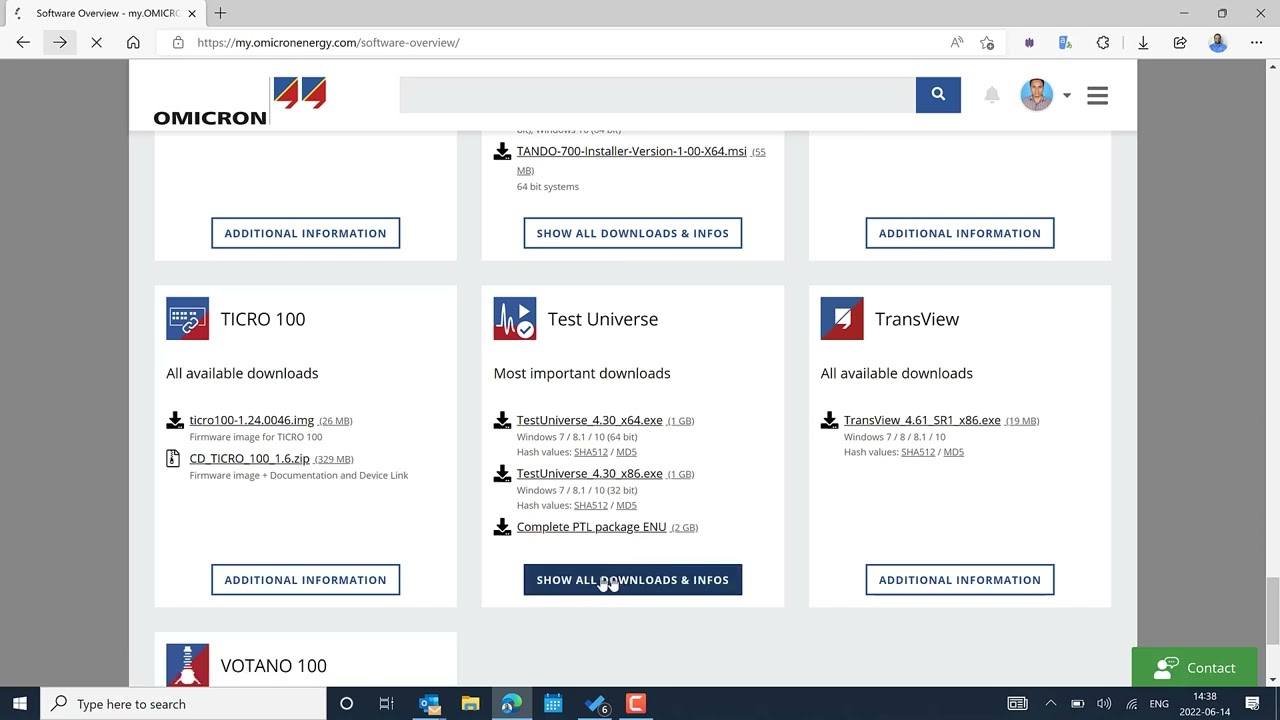Open Windows Start menu
This screenshot has height=720, width=1280.
pyautogui.click(x=20, y=704)
